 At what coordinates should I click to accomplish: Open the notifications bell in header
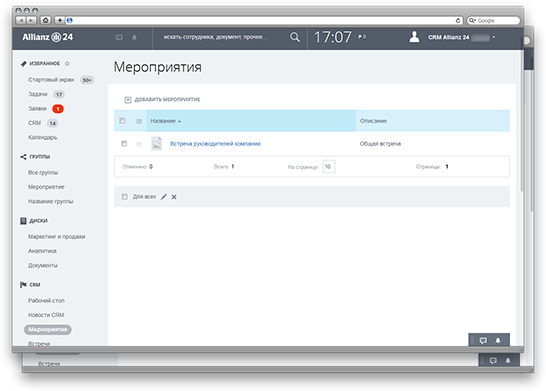(x=134, y=37)
